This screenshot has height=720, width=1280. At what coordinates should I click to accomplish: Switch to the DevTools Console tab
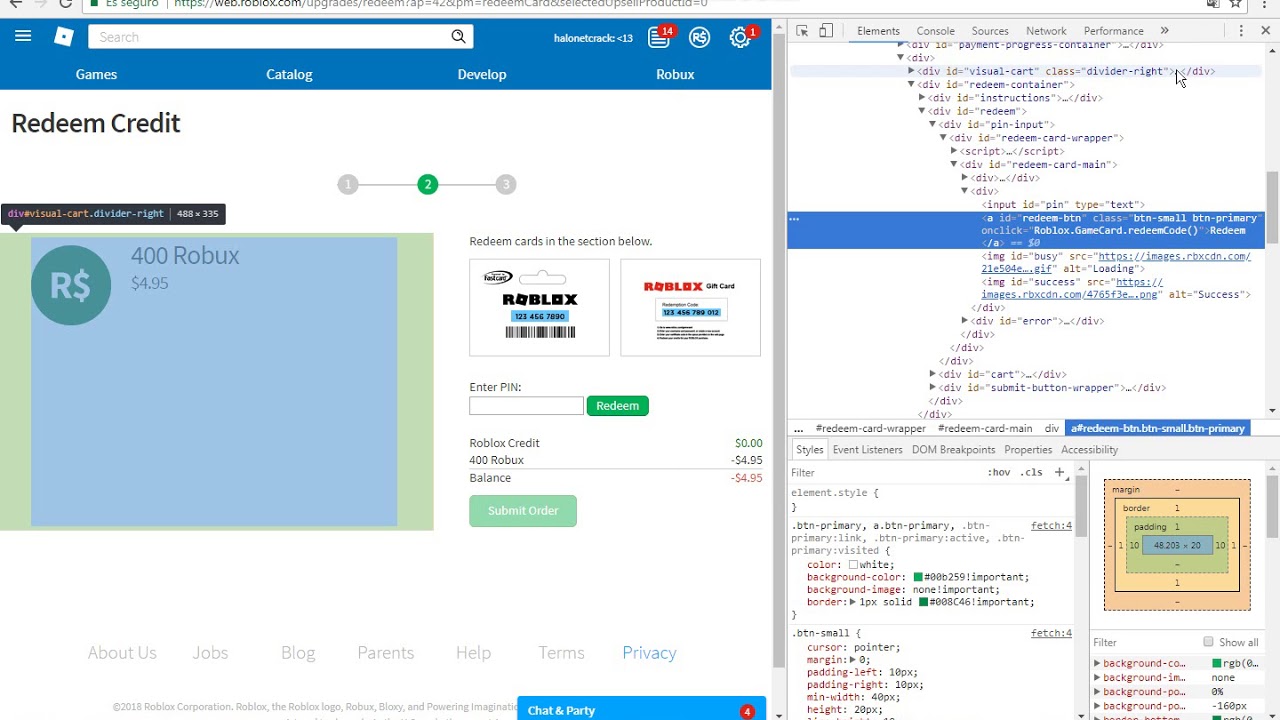pos(935,31)
